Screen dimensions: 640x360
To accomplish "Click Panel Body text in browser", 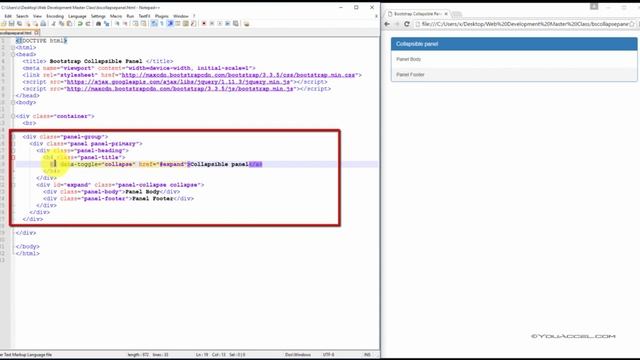I will 409,59.
